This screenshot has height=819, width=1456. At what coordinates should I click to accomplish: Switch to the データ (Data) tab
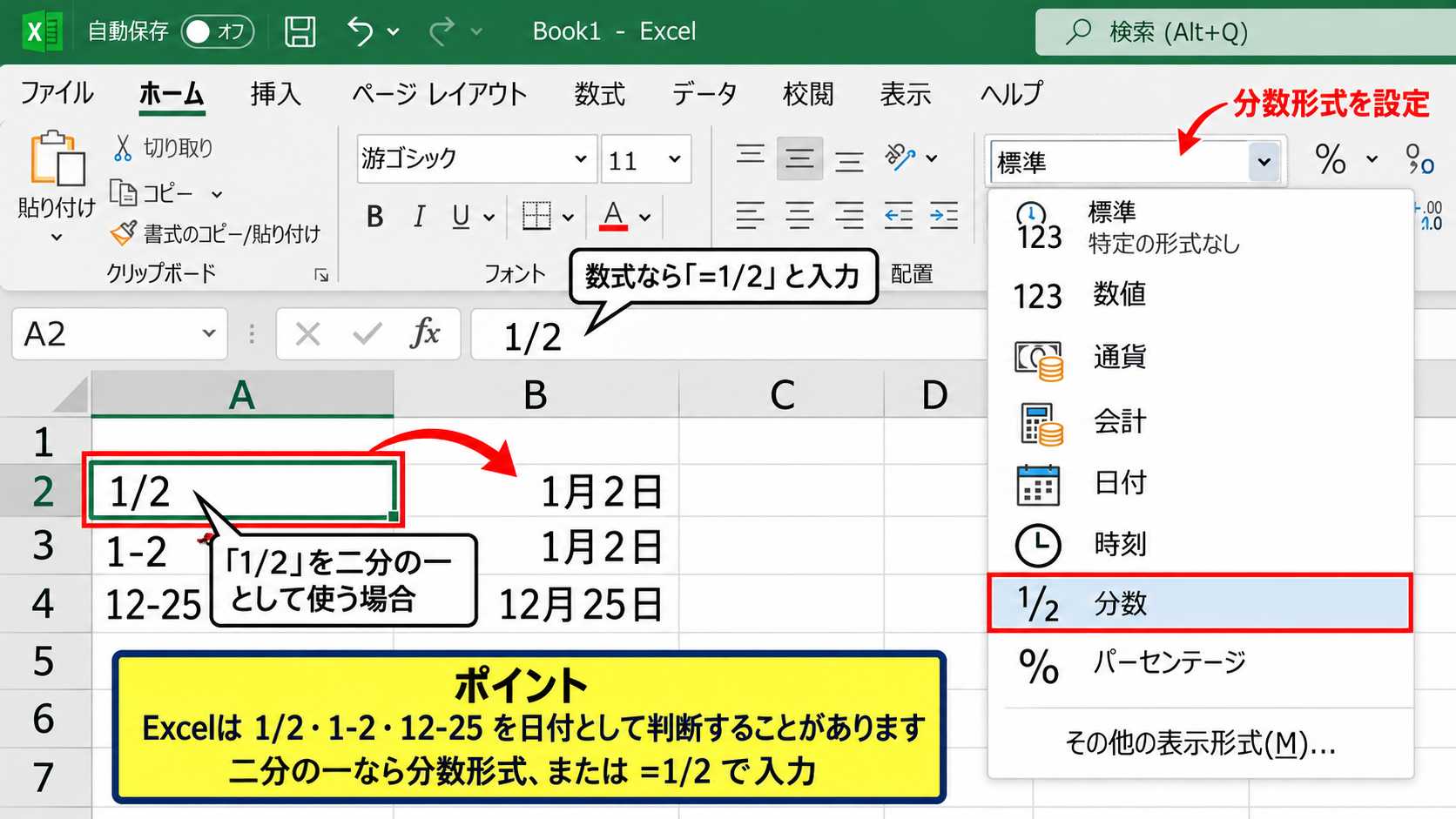[704, 93]
